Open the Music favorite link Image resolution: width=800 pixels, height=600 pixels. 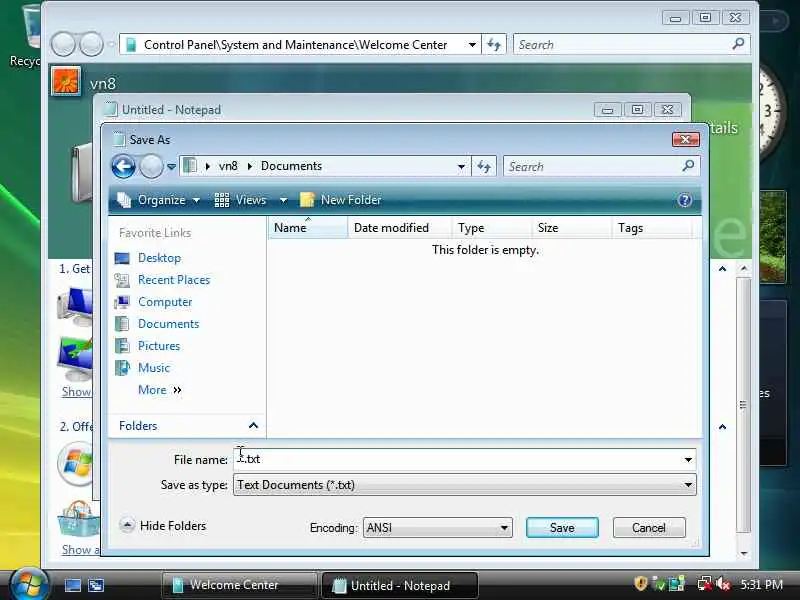[154, 368]
